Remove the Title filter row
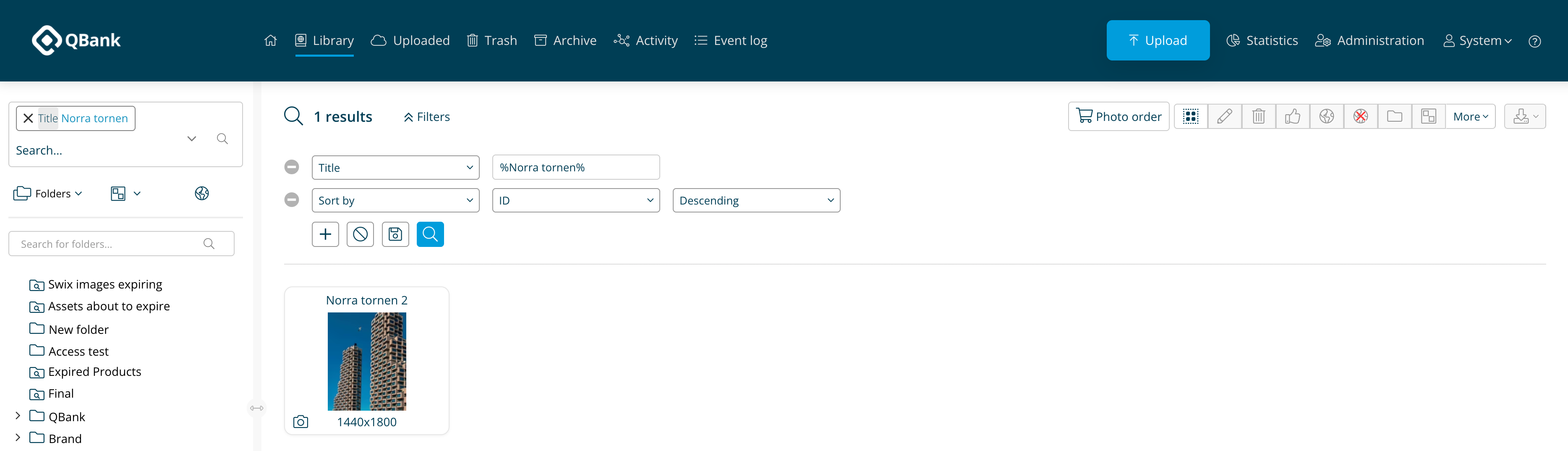Image resolution: width=1568 pixels, height=451 pixels. click(x=292, y=167)
